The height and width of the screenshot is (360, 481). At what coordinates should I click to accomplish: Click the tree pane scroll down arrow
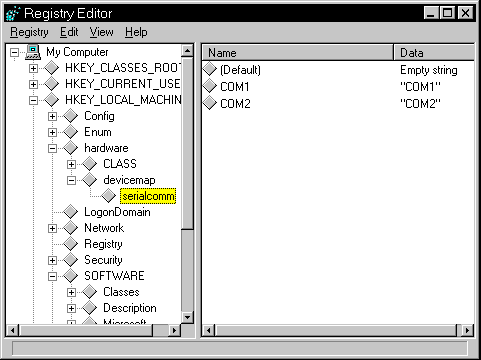[188, 317]
